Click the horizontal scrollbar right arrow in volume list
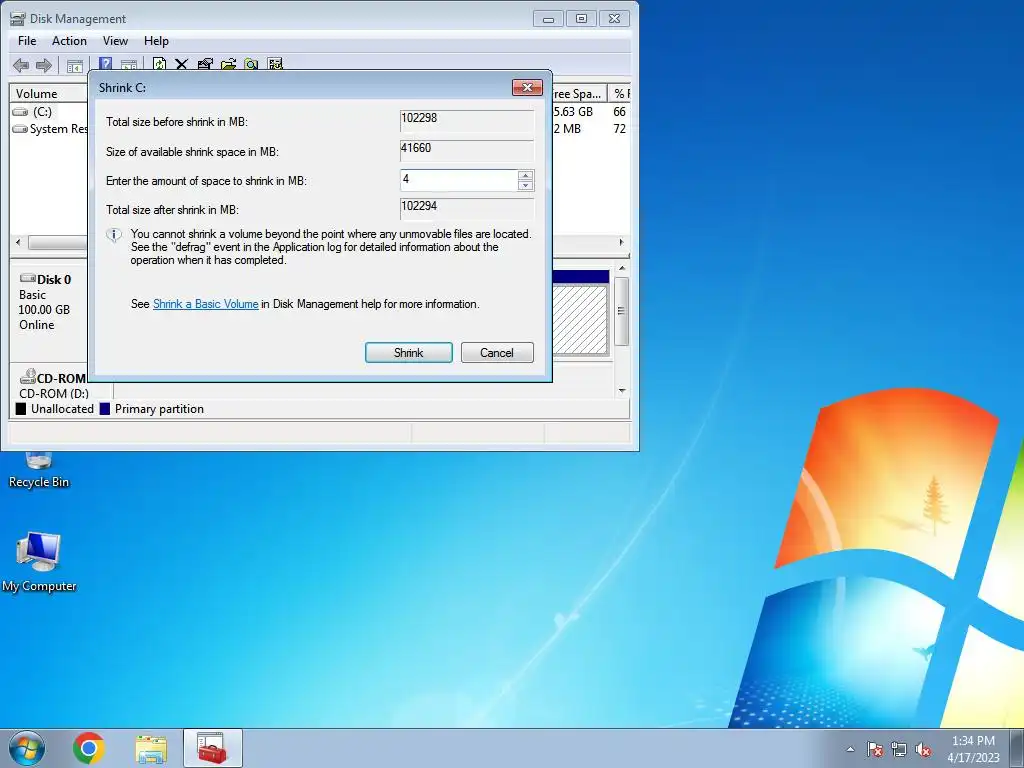The width and height of the screenshot is (1024, 768). pos(621,242)
